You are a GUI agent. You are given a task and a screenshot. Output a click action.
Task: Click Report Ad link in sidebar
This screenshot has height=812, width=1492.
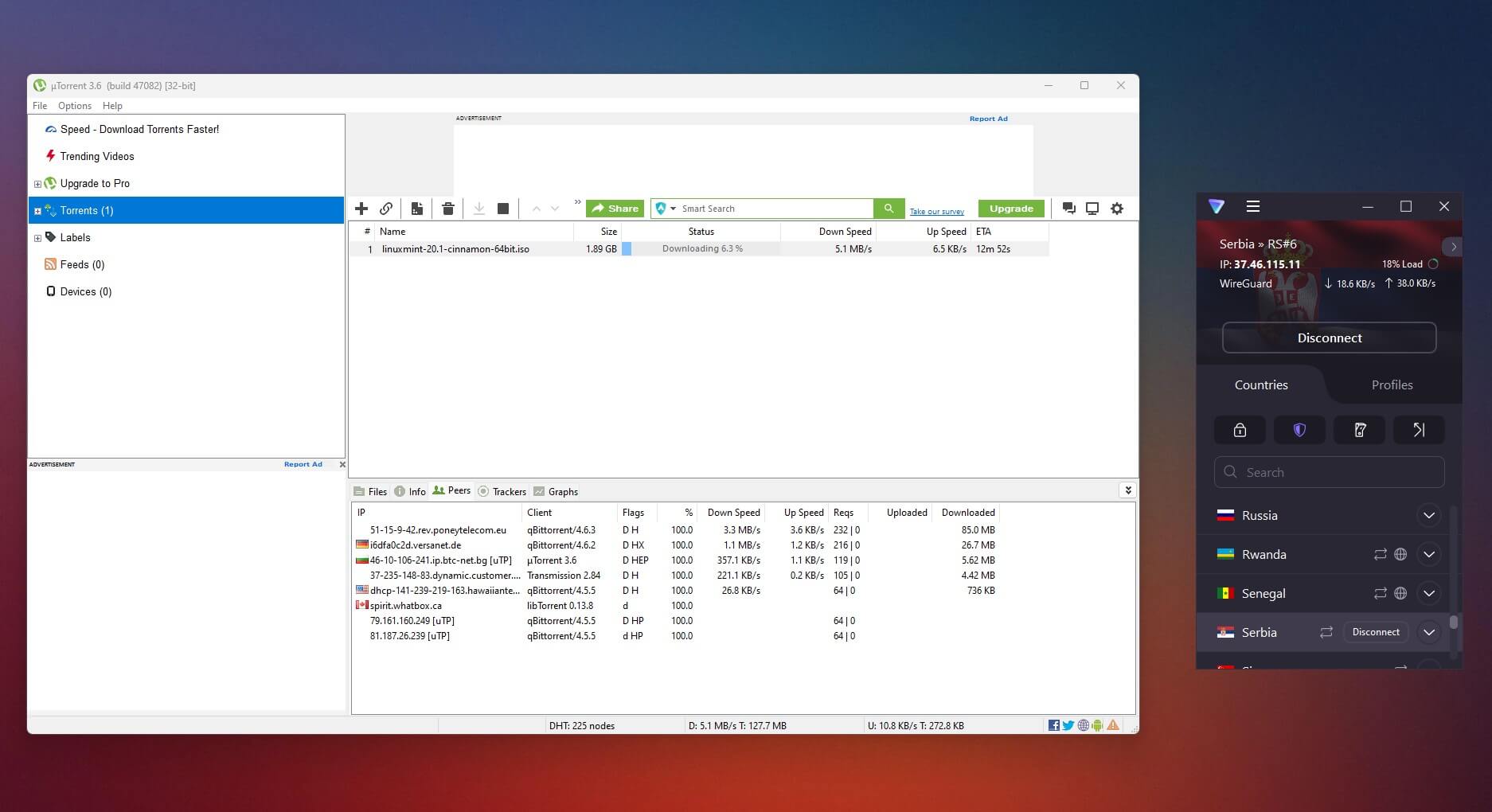coord(303,464)
